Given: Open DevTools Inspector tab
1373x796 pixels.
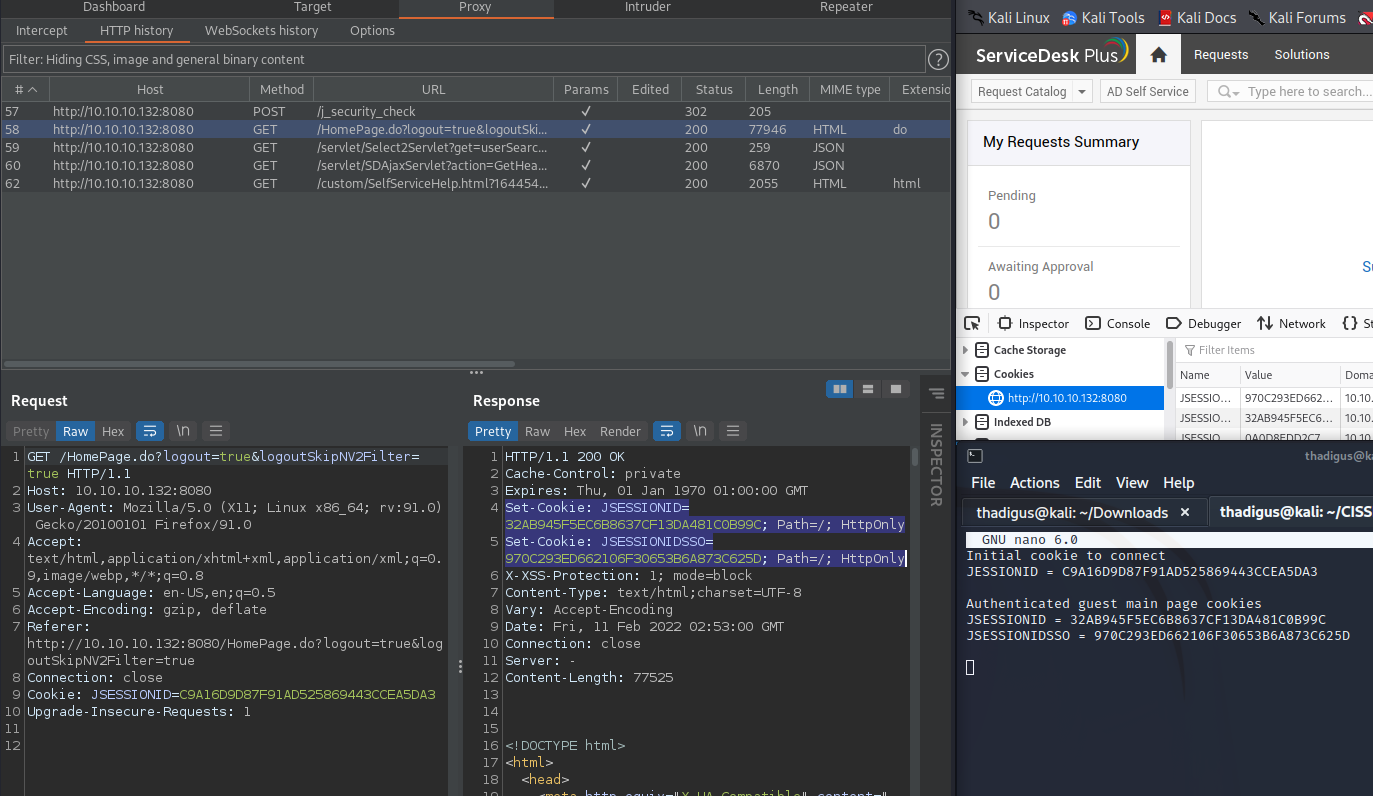Looking at the screenshot, I should pyautogui.click(x=1034, y=323).
